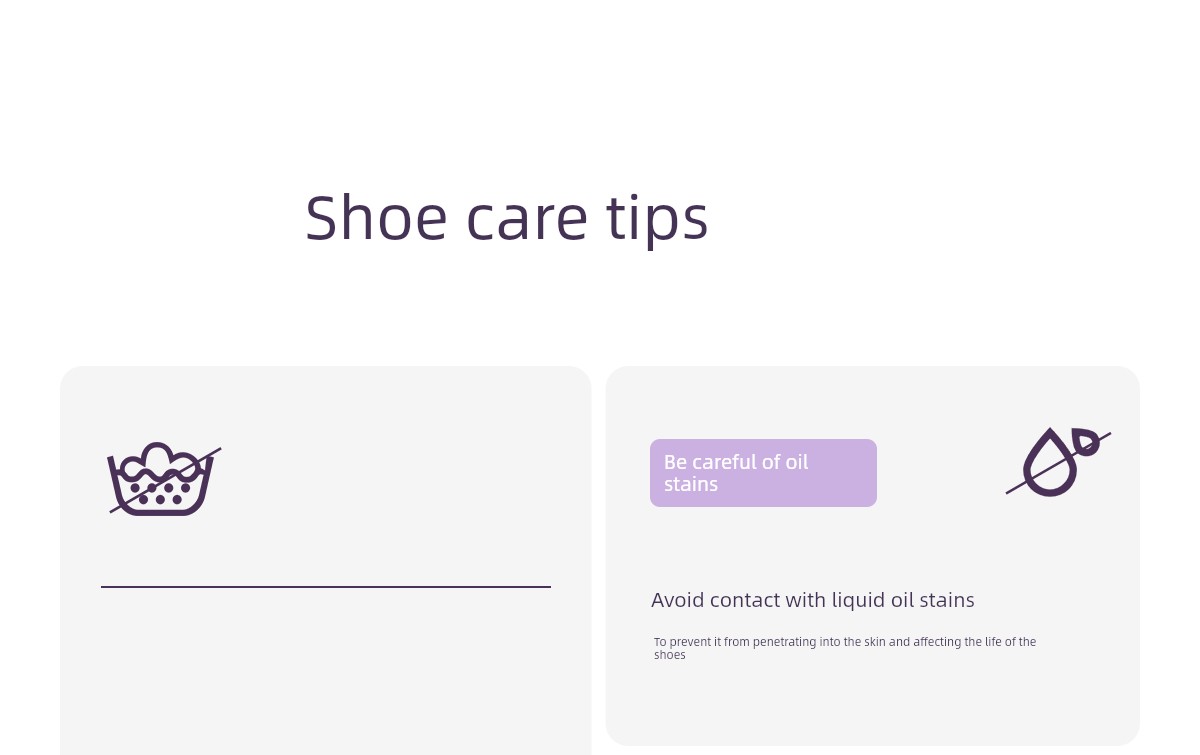
Task: Click the 'To prevent it from penetrating' description
Action: pyautogui.click(x=845, y=648)
